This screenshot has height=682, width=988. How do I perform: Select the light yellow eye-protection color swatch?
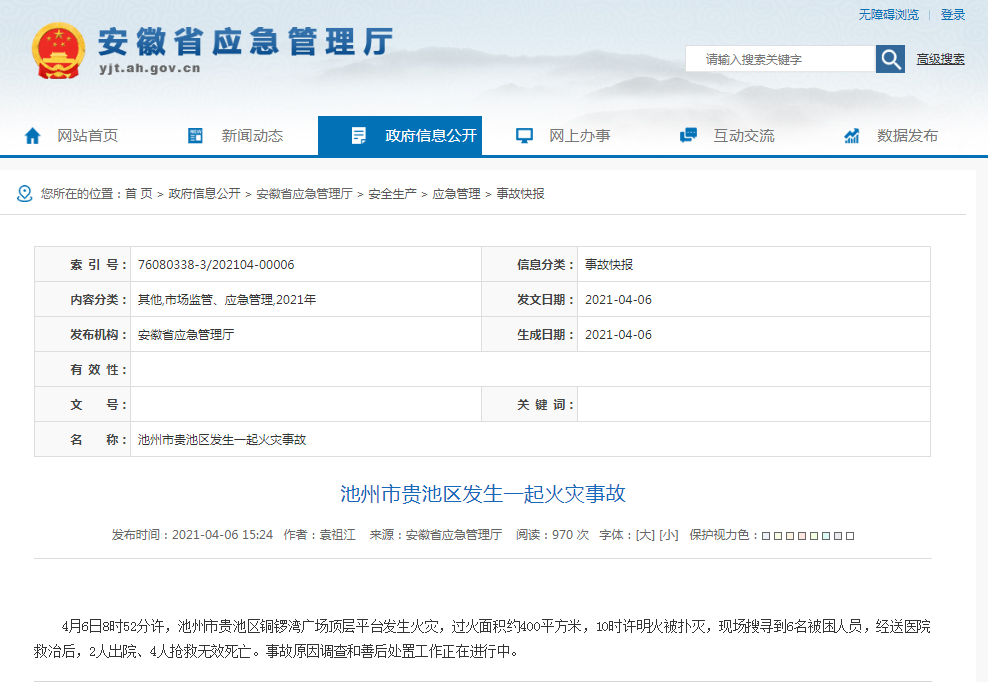(778, 536)
